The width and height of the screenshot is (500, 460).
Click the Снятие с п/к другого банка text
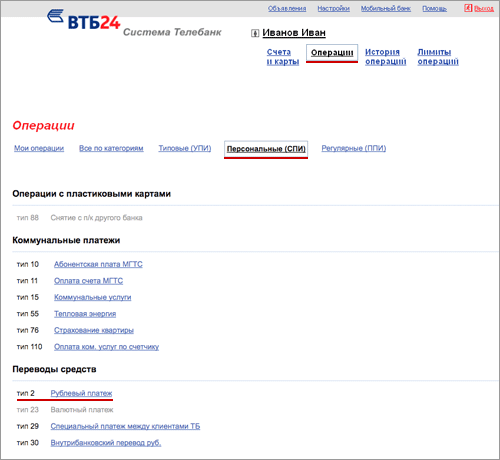tap(97, 218)
